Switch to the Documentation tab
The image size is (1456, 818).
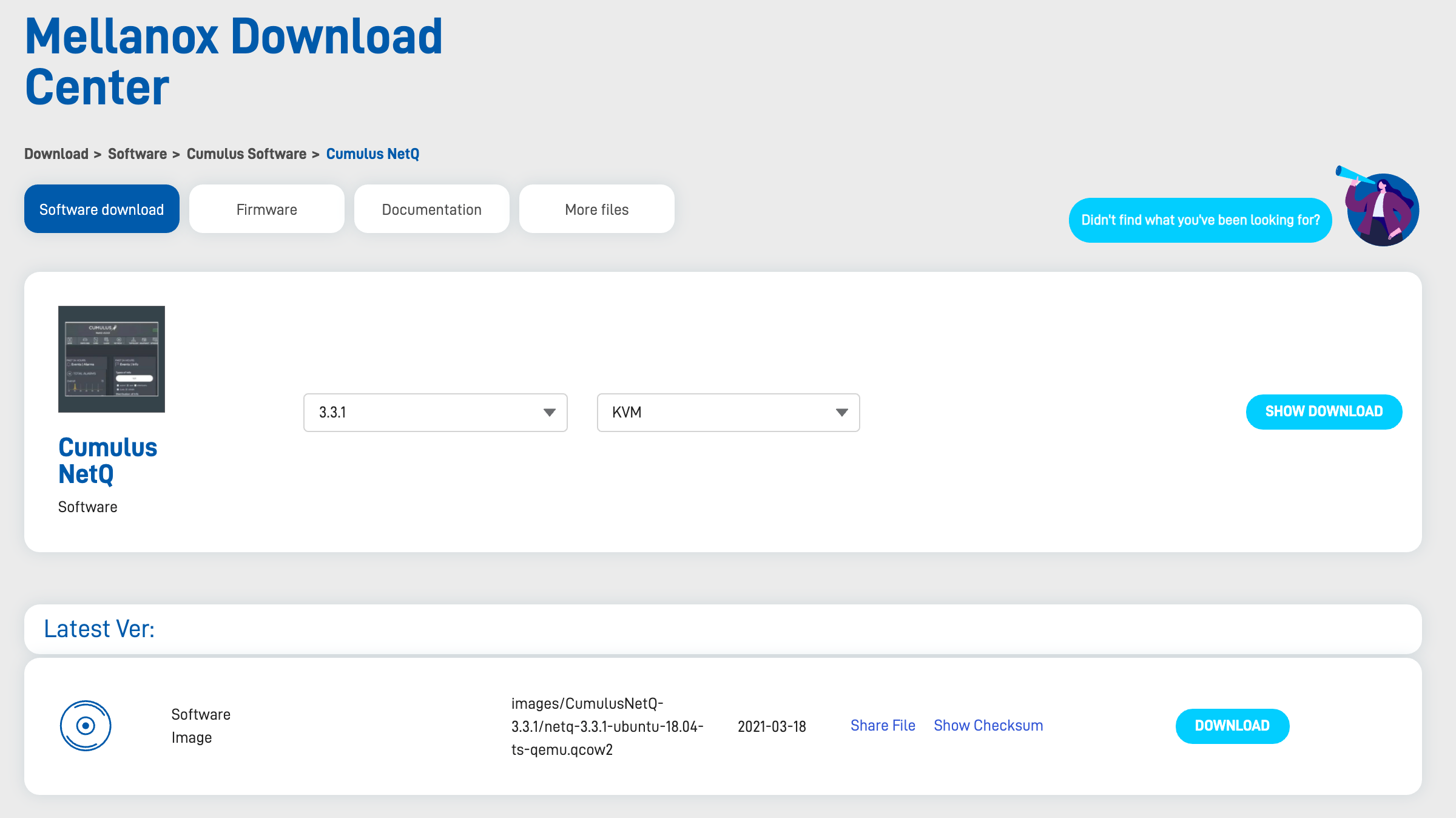tap(432, 209)
